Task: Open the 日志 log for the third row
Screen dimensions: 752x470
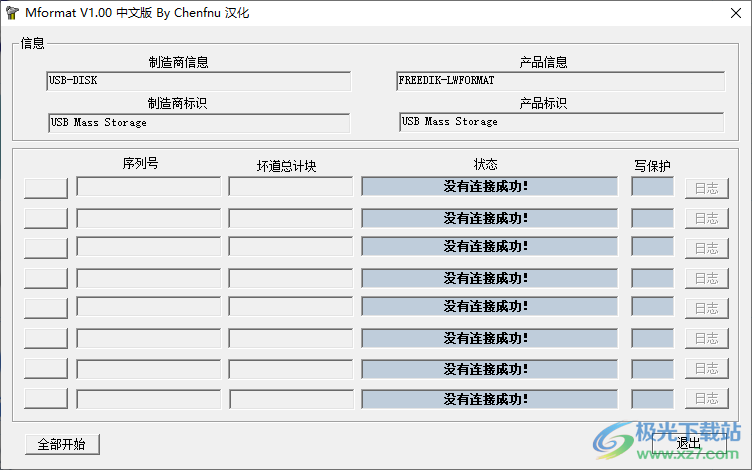Action: pyautogui.click(x=706, y=248)
